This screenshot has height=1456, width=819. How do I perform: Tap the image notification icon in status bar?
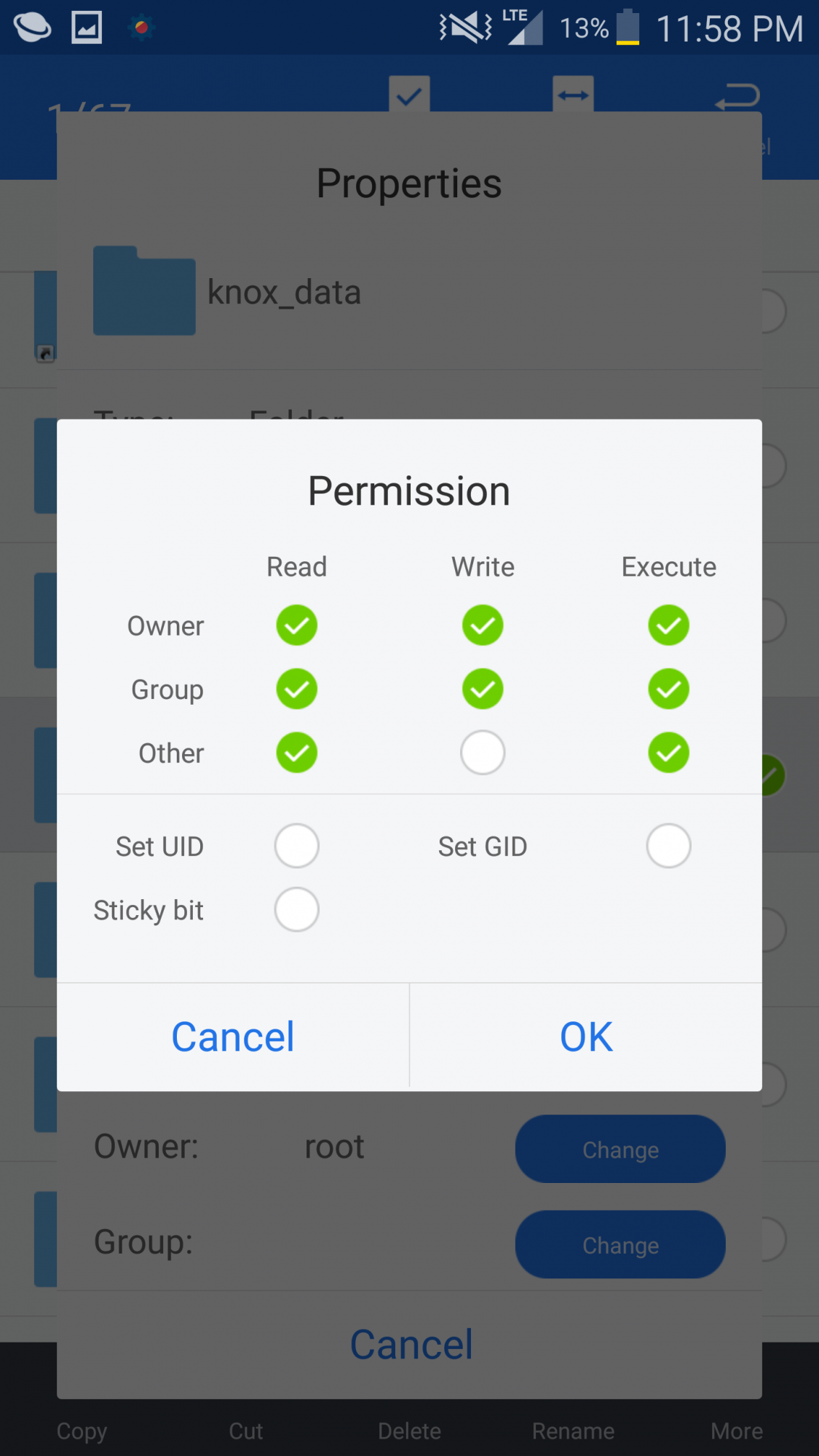[x=87, y=28]
